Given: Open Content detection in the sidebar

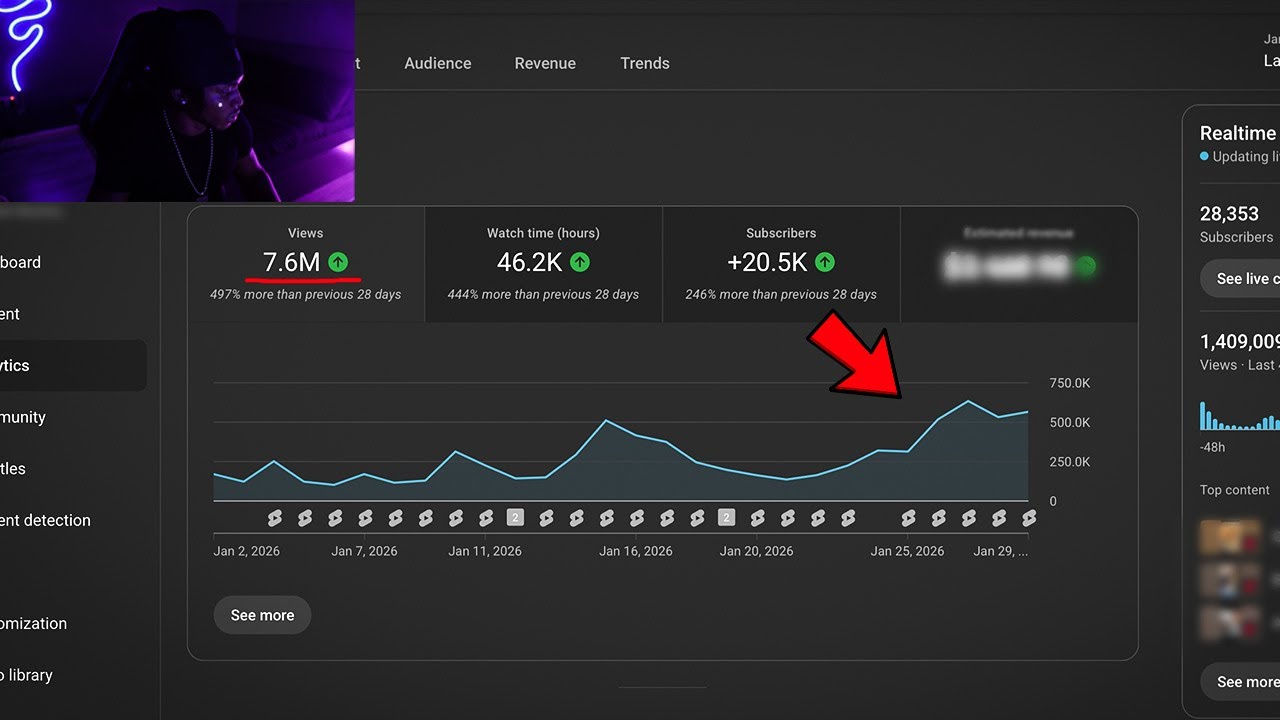Looking at the screenshot, I should coord(45,520).
